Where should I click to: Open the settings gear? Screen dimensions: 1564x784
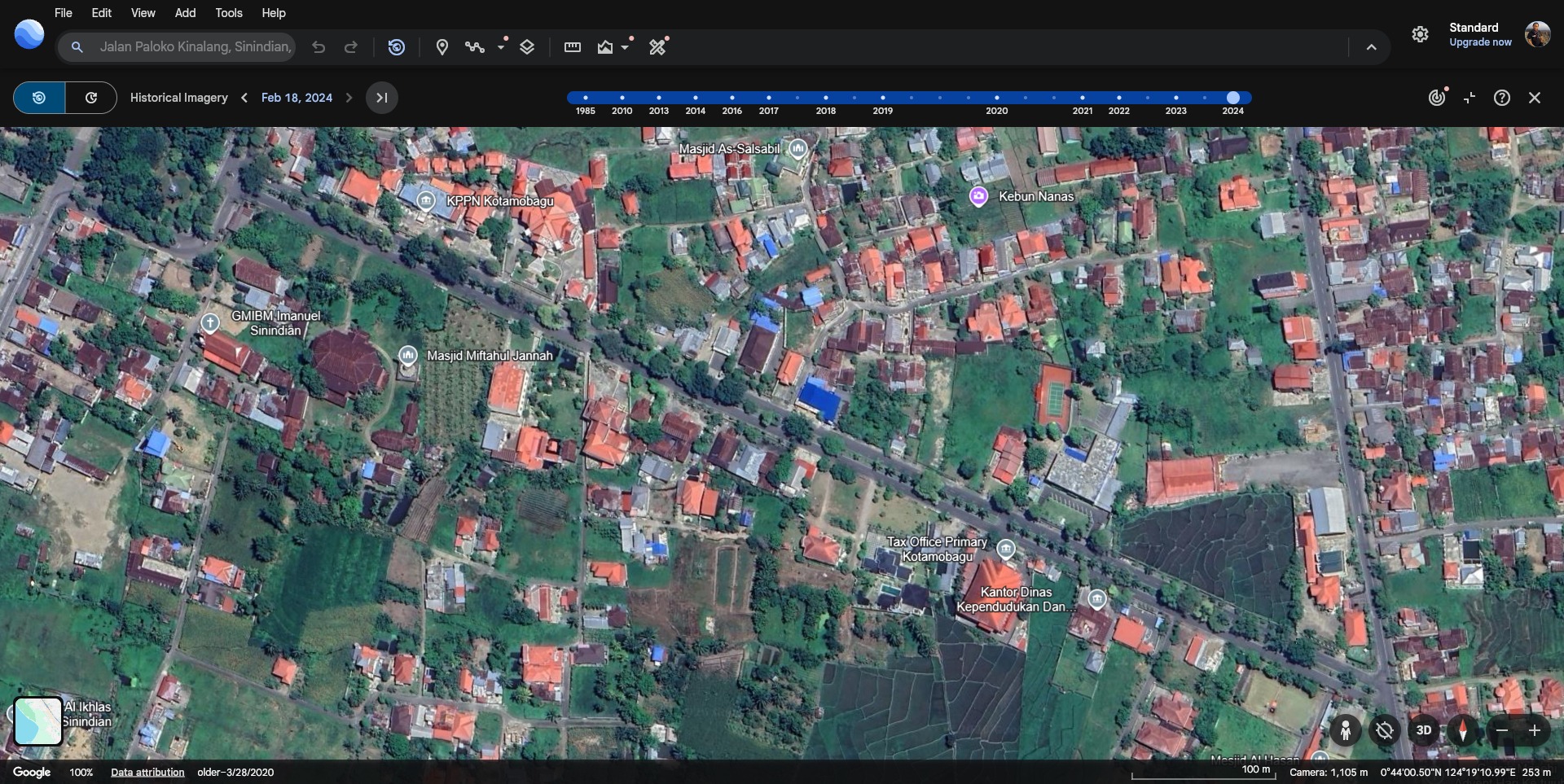coord(1420,34)
